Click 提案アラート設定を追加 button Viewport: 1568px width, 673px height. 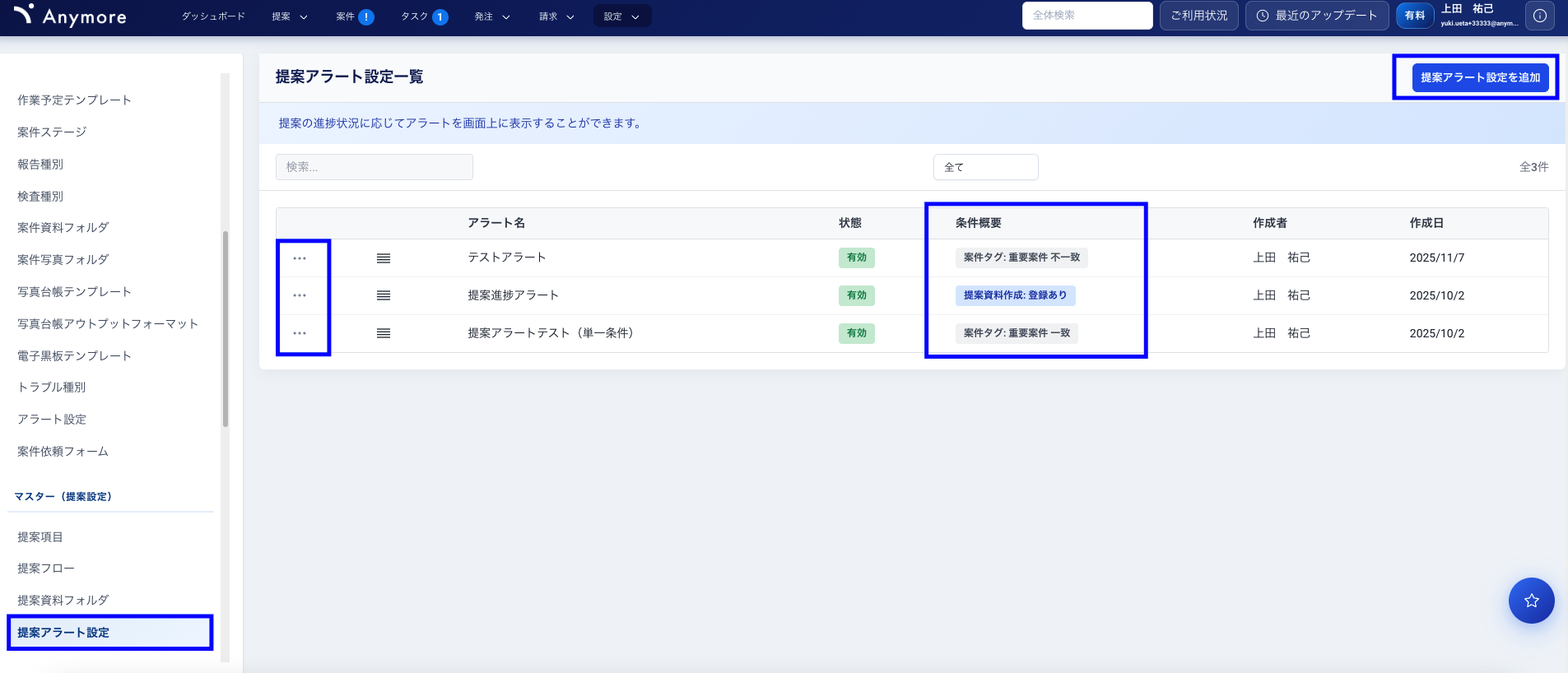(x=1480, y=77)
